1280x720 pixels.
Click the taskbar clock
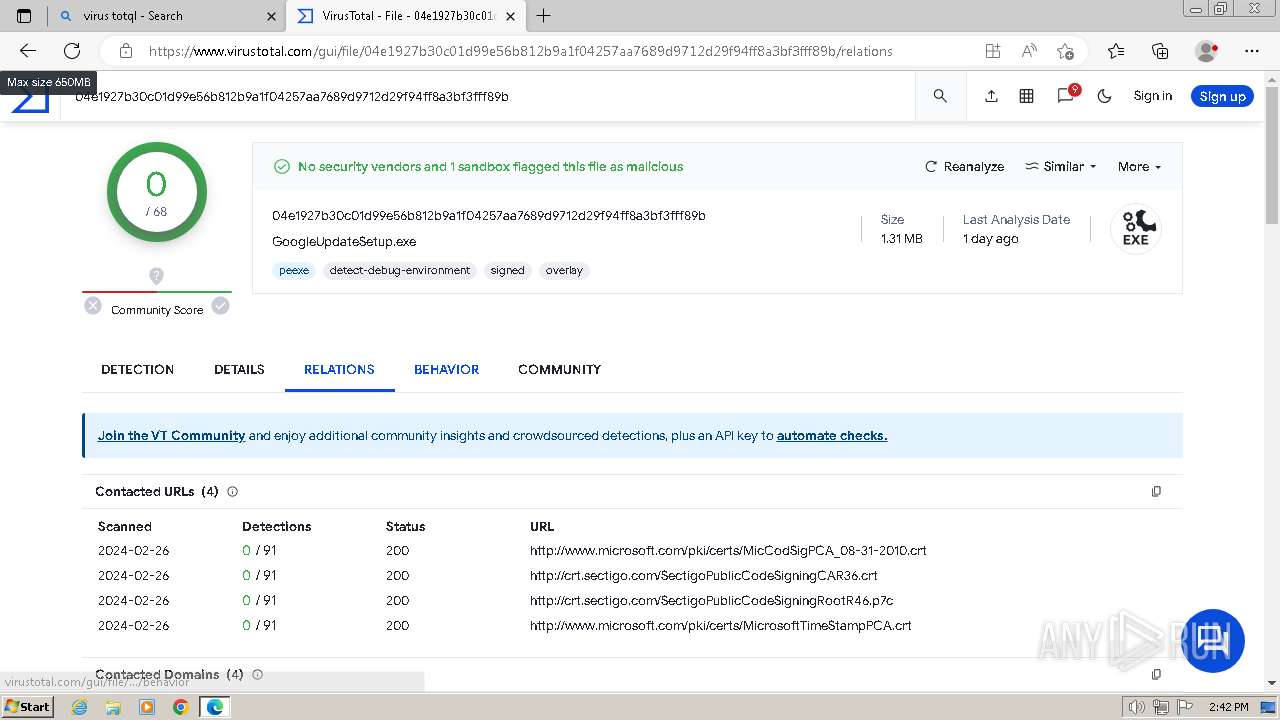1228,707
